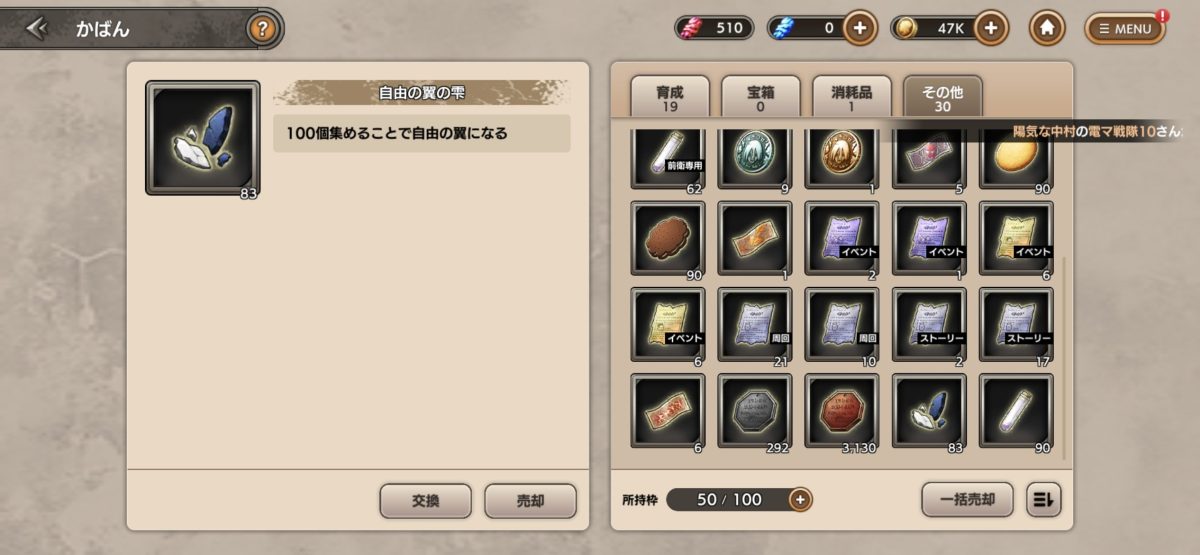This screenshot has width=1200, height=555.
Task: Tap the home icon button
Action: point(1046,28)
